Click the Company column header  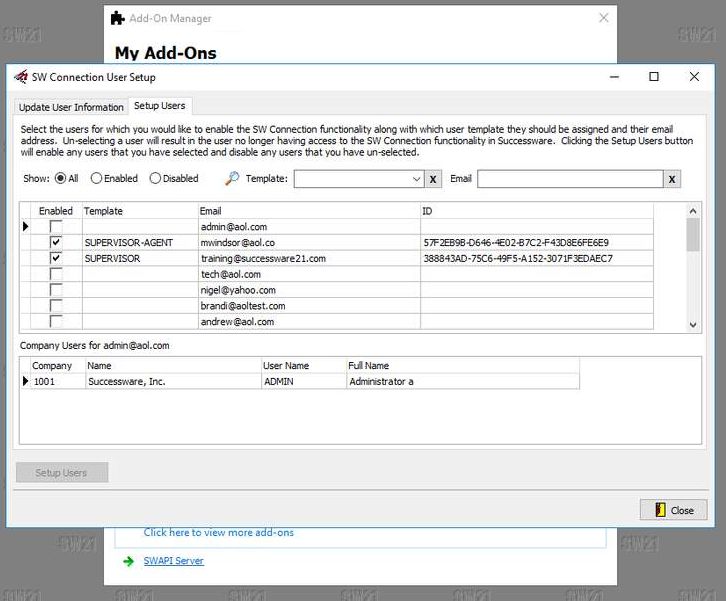point(58,366)
